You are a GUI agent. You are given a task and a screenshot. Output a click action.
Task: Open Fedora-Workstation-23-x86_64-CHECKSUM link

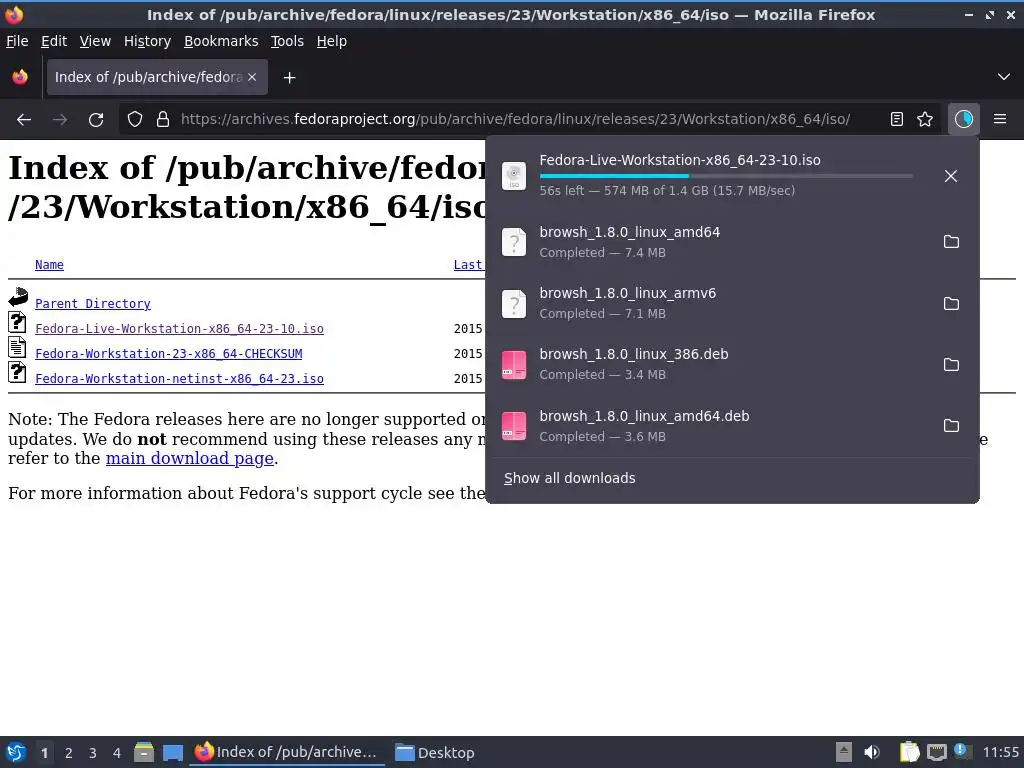click(168, 353)
